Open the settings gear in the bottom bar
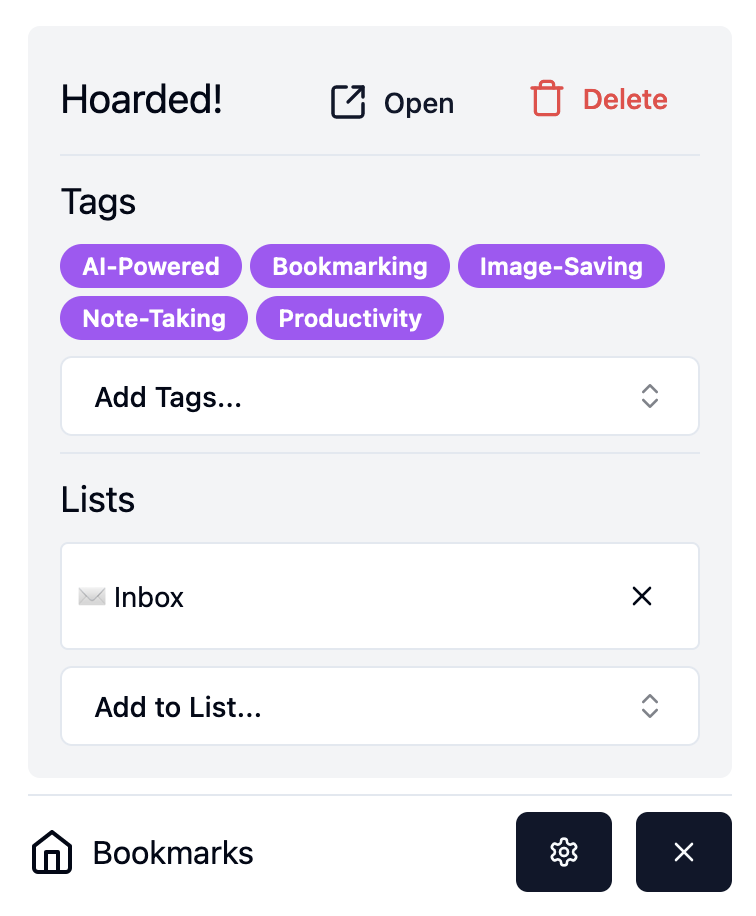The height and width of the screenshot is (916, 756). click(x=563, y=852)
